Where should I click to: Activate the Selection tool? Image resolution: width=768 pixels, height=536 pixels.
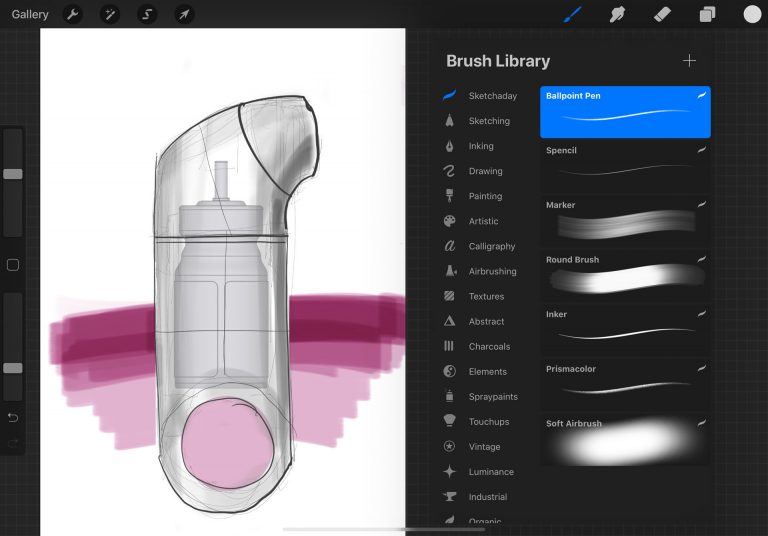[147, 14]
